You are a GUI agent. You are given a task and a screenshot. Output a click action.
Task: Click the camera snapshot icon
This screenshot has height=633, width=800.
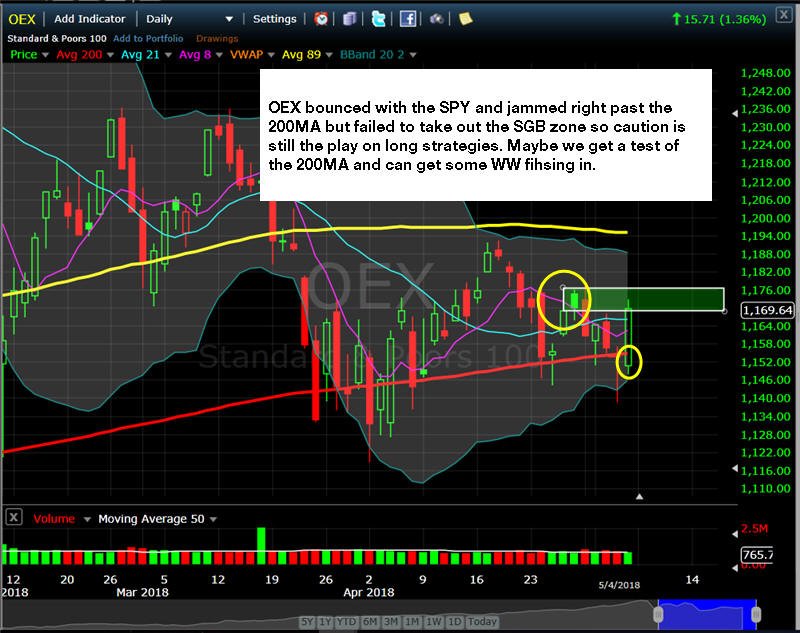pyautogui.click(x=436, y=19)
